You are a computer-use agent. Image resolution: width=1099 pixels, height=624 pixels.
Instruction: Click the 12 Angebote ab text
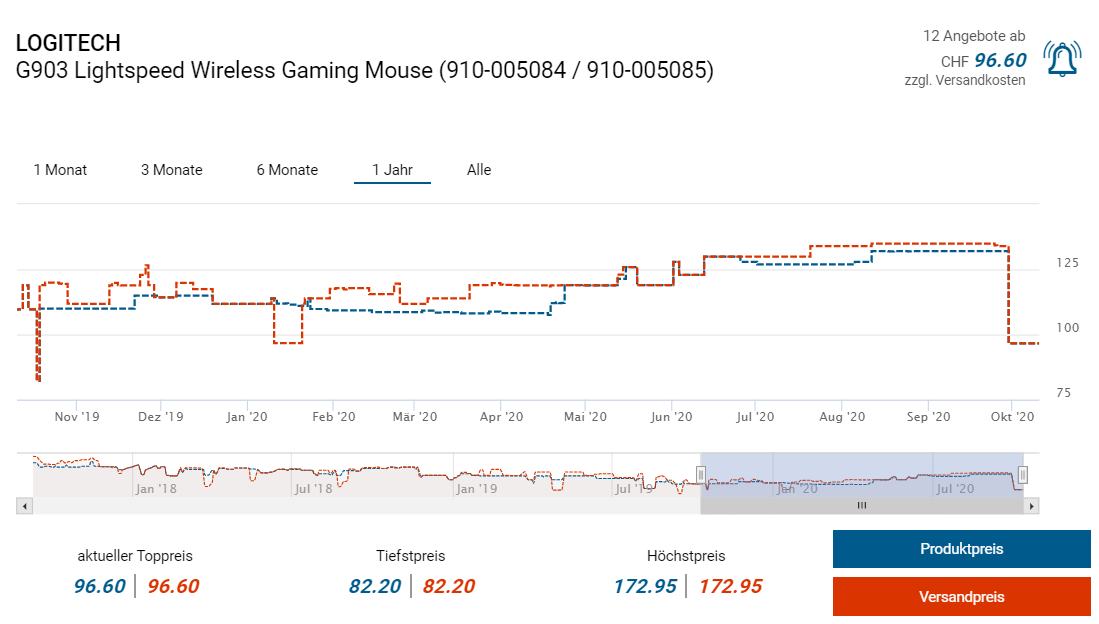point(973,36)
